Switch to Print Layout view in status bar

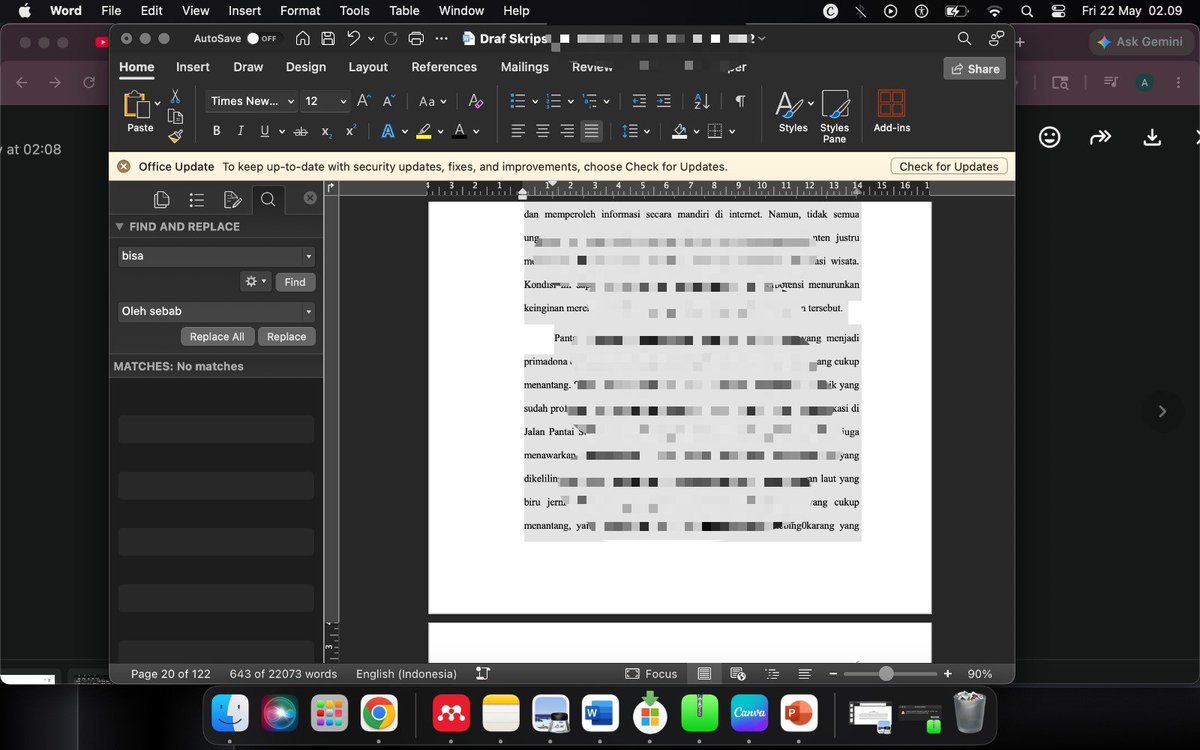tap(704, 674)
